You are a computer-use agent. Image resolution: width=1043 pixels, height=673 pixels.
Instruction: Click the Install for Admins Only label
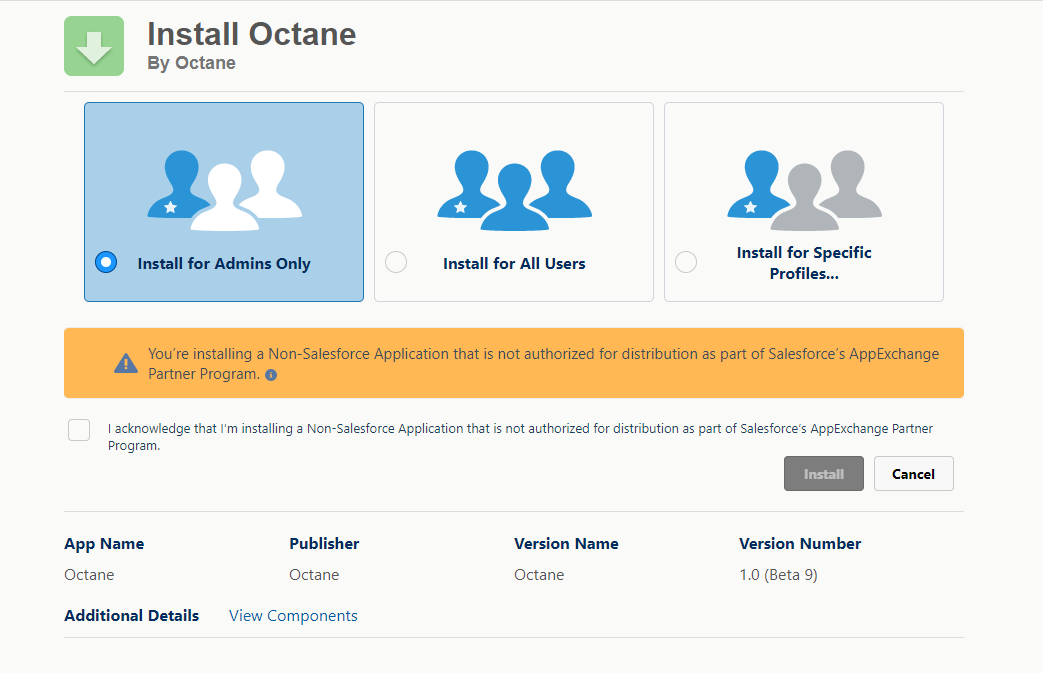point(224,263)
